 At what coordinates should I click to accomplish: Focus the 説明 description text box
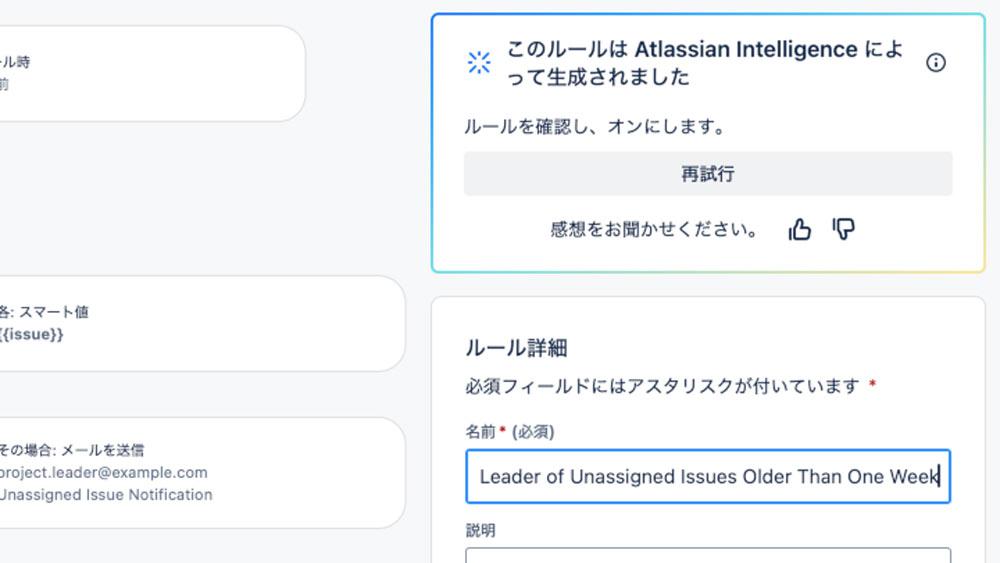(x=708, y=555)
